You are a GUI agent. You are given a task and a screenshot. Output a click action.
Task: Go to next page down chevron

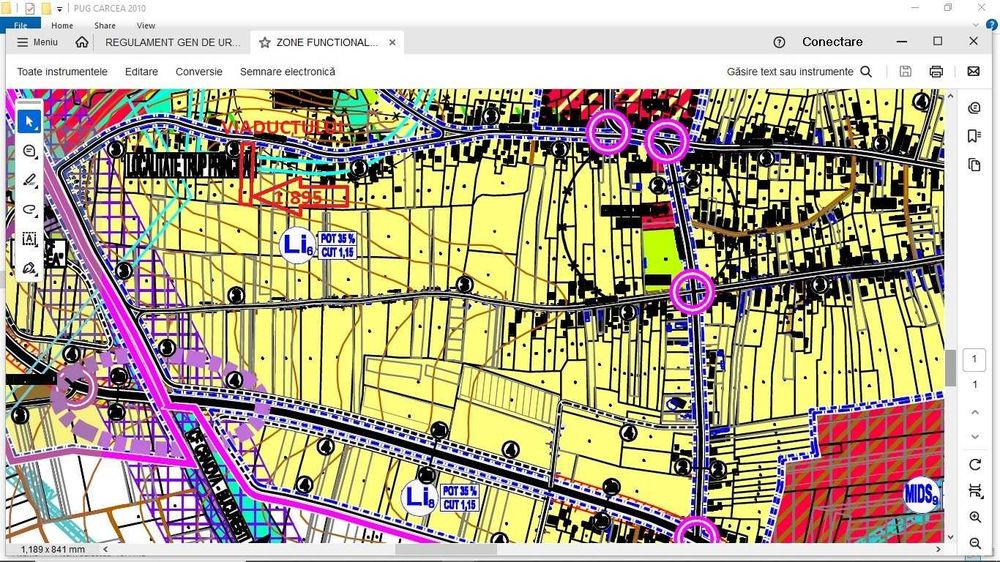974,437
